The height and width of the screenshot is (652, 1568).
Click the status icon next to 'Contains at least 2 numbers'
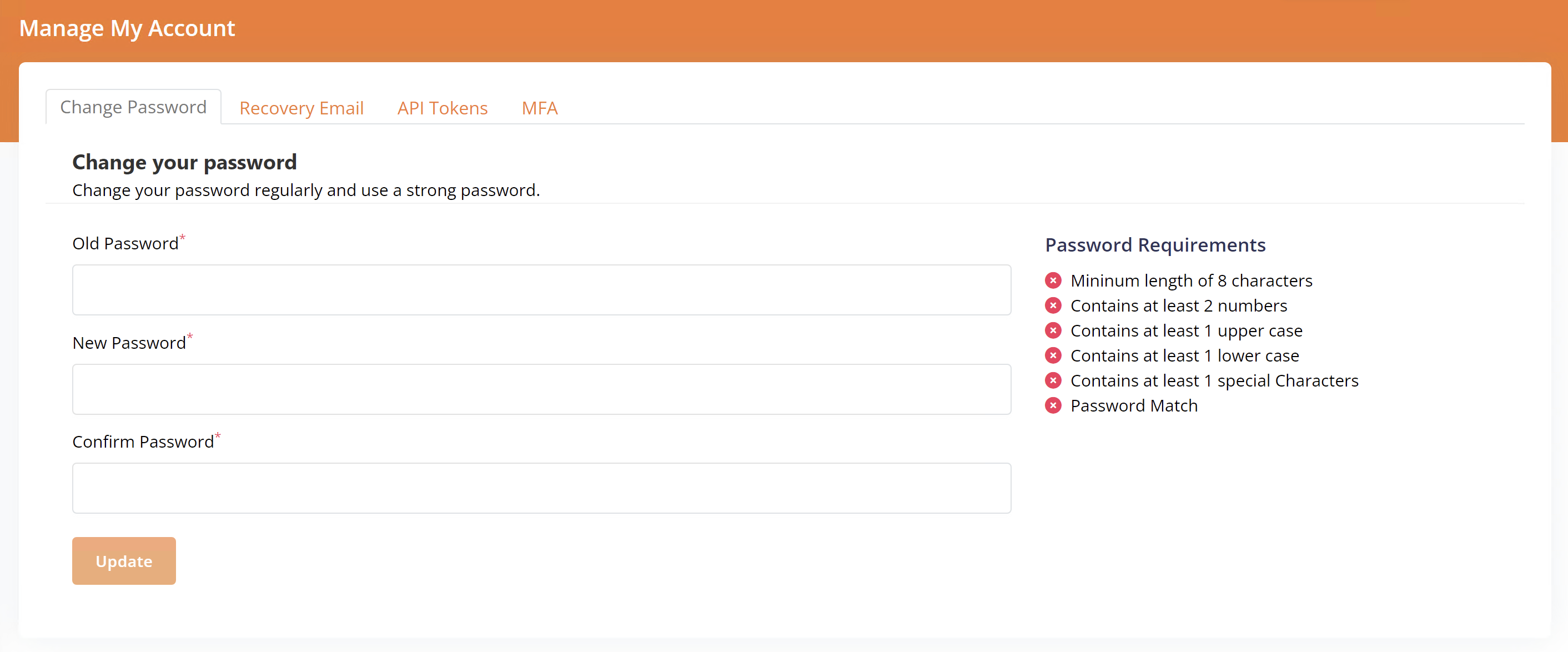point(1054,305)
